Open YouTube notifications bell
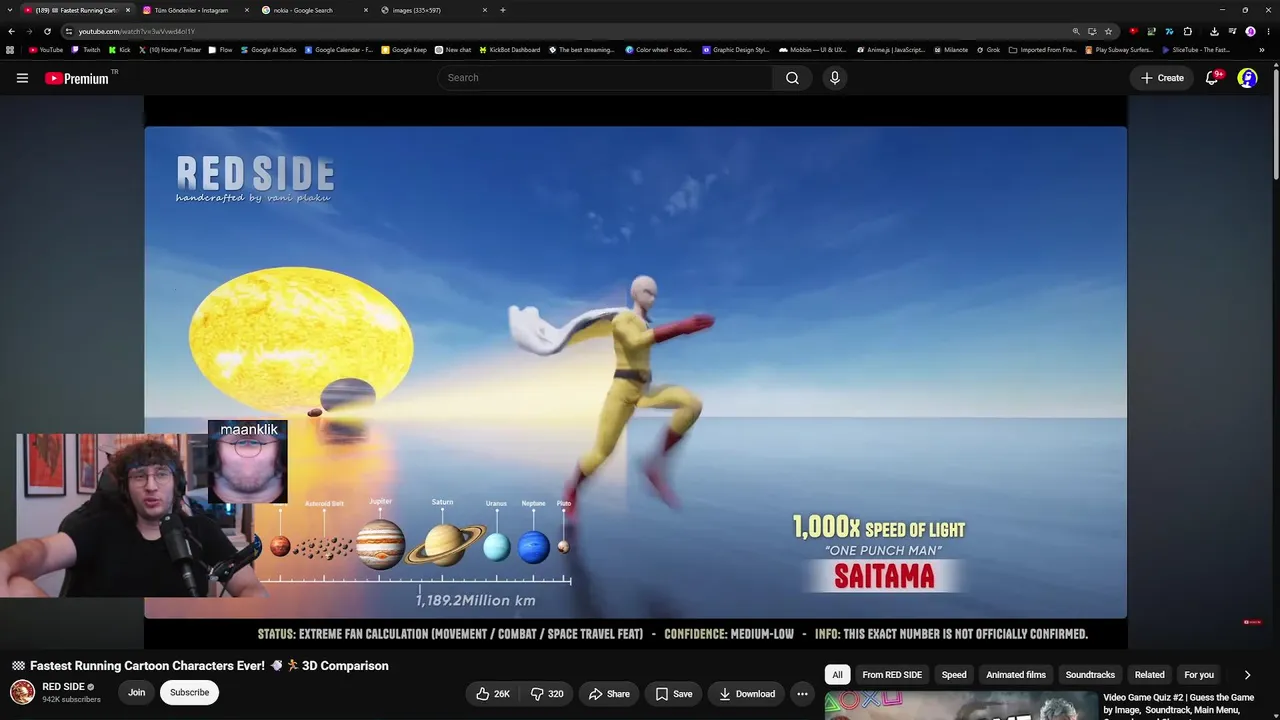 tap(1212, 78)
